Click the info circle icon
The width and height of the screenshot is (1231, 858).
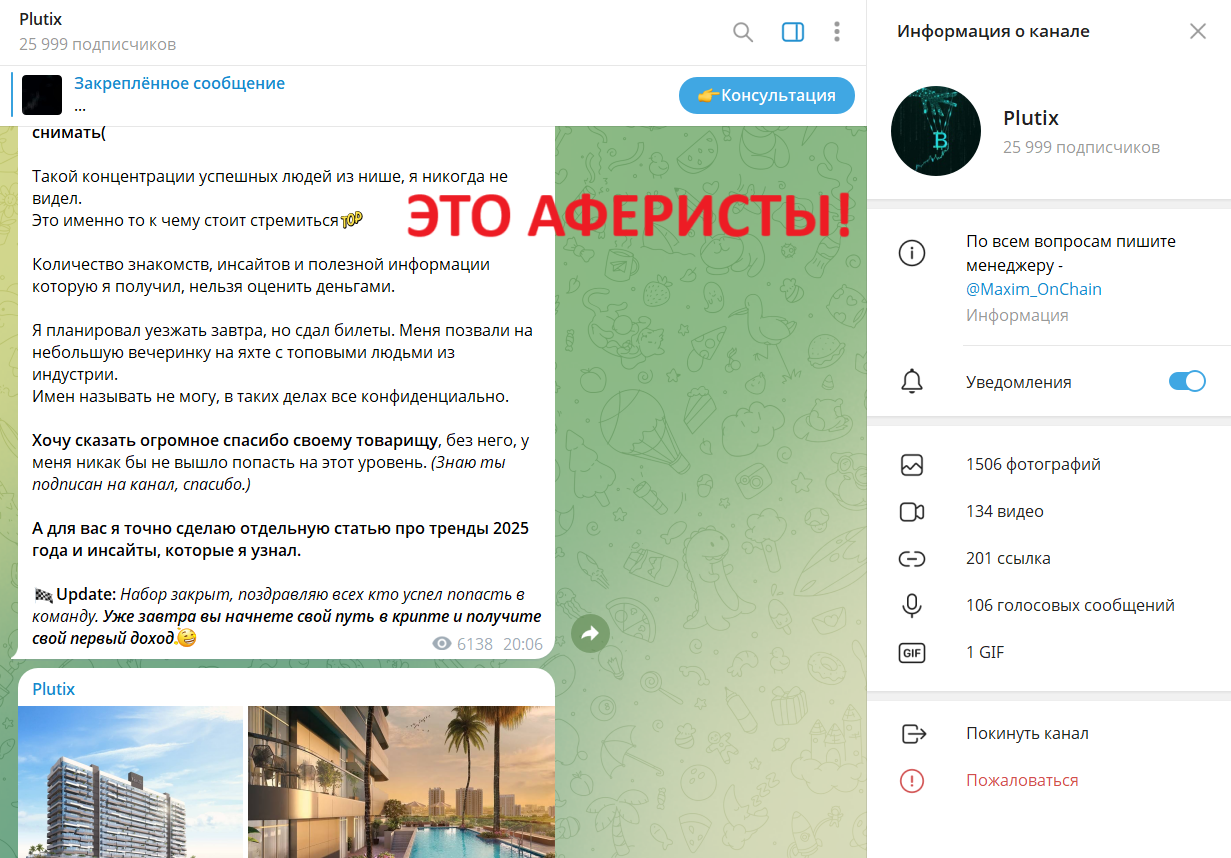[912, 254]
